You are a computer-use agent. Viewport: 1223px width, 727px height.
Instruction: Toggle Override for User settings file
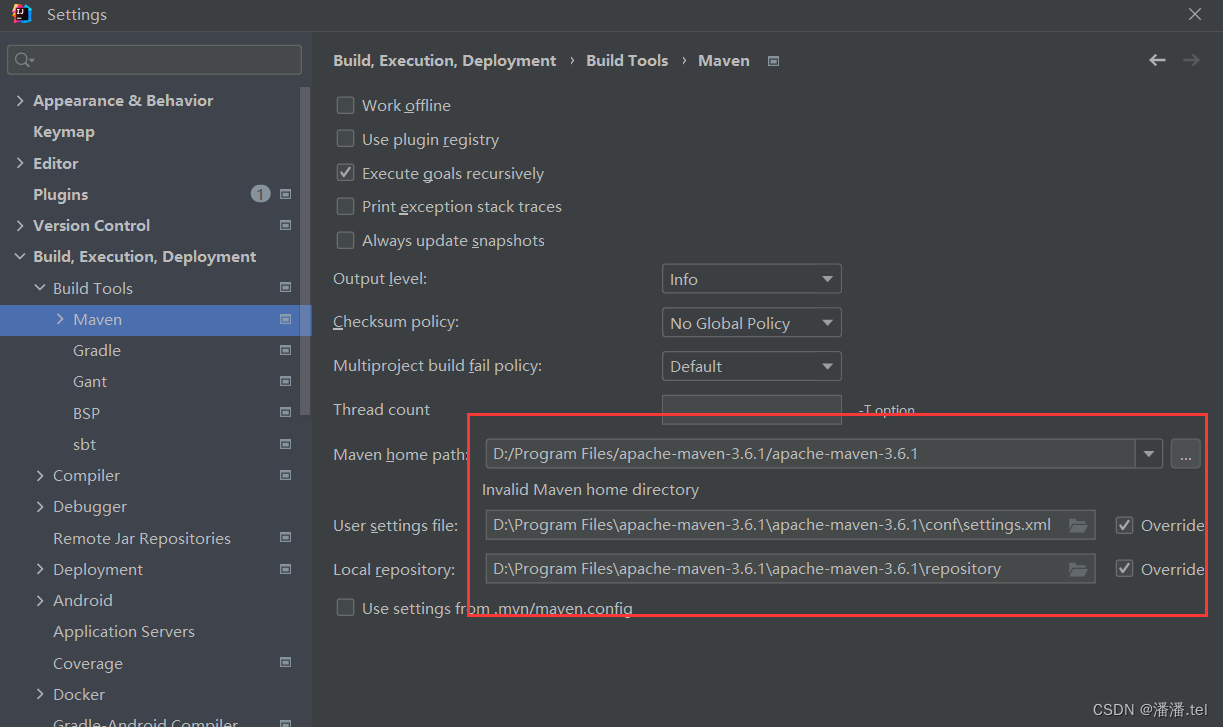(x=1124, y=525)
